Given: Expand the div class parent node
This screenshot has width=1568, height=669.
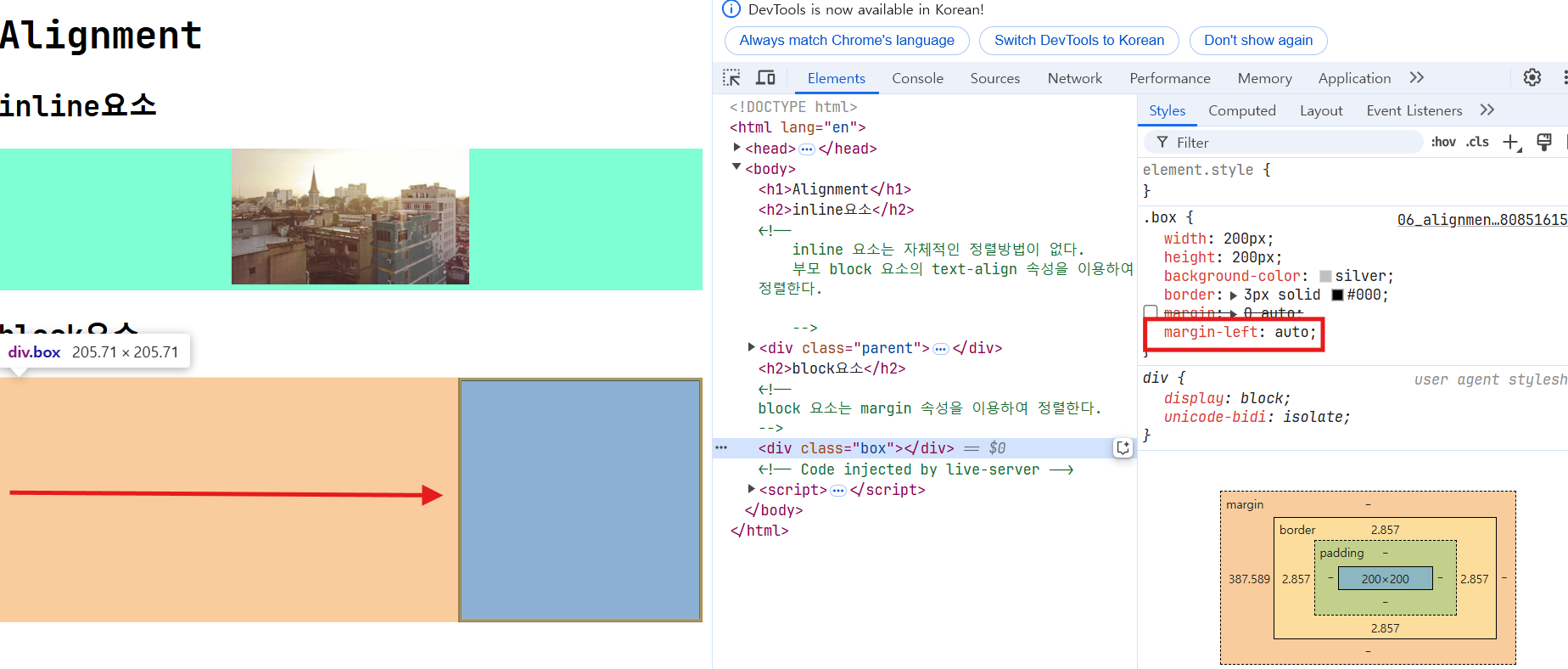Looking at the screenshot, I should coord(751,347).
